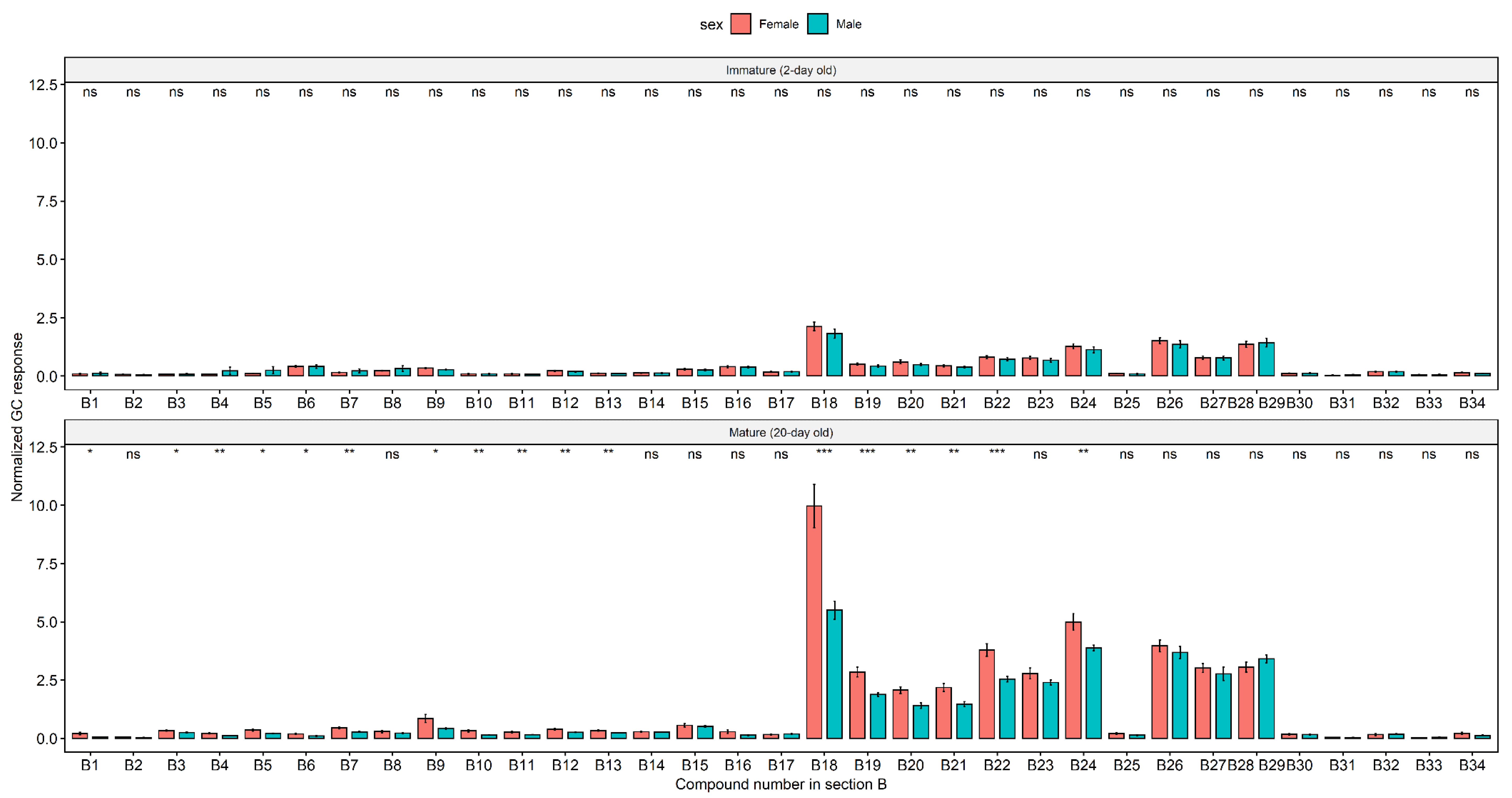This screenshot has height=798, width=1512.
Task: Click the 'B18' x-axis label under Mature panel
Action: click(x=824, y=765)
